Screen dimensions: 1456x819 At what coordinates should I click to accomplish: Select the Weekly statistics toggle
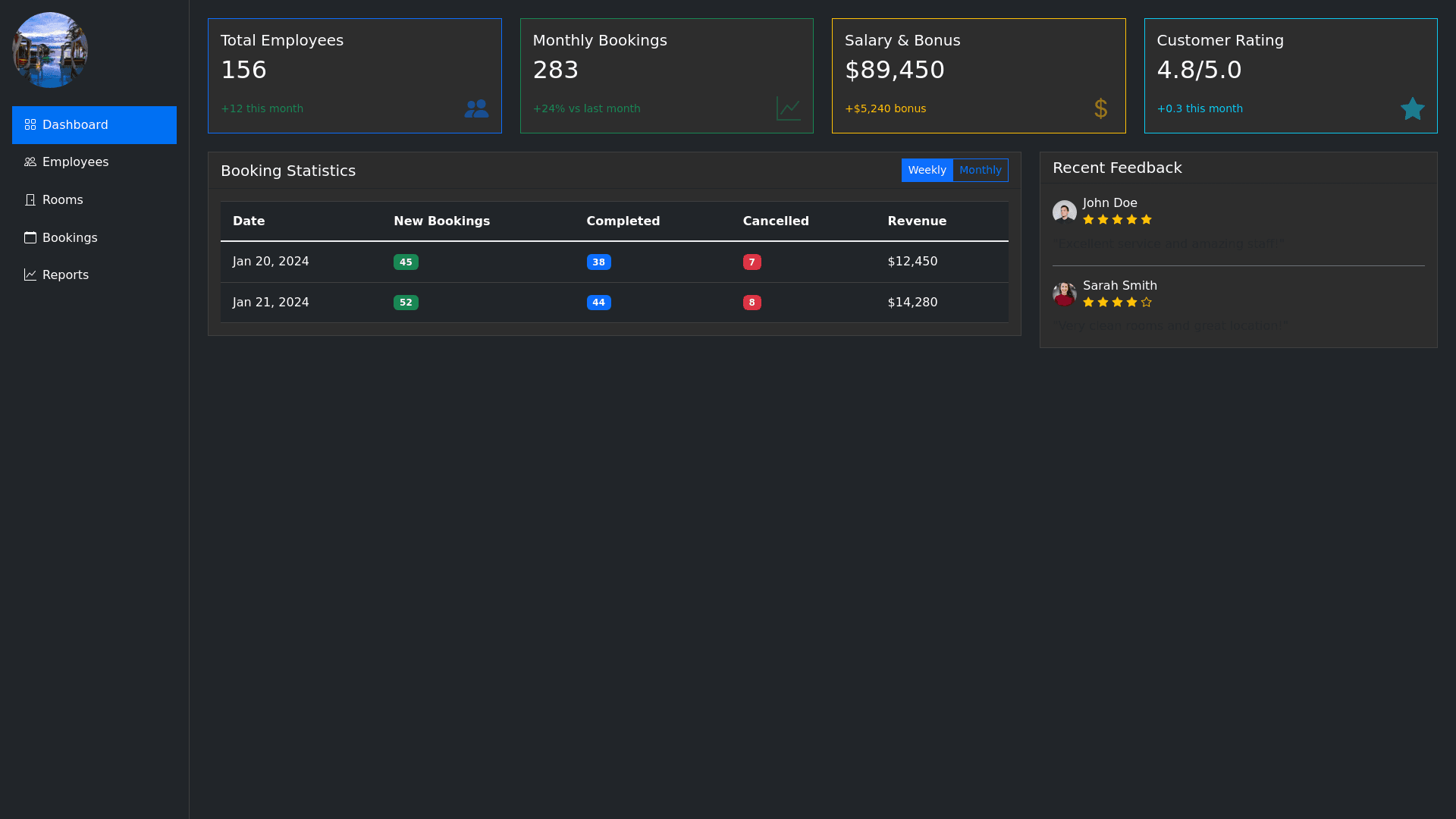coord(927,170)
